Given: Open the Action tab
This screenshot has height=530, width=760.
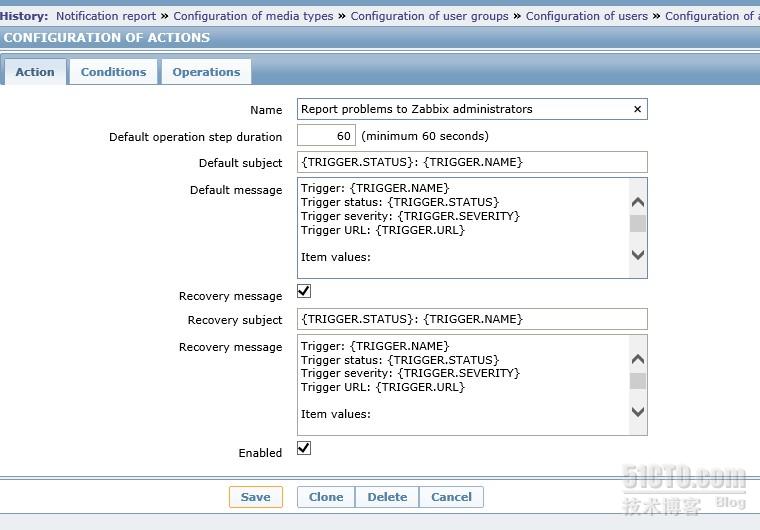Looking at the screenshot, I should pyautogui.click(x=35, y=72).
